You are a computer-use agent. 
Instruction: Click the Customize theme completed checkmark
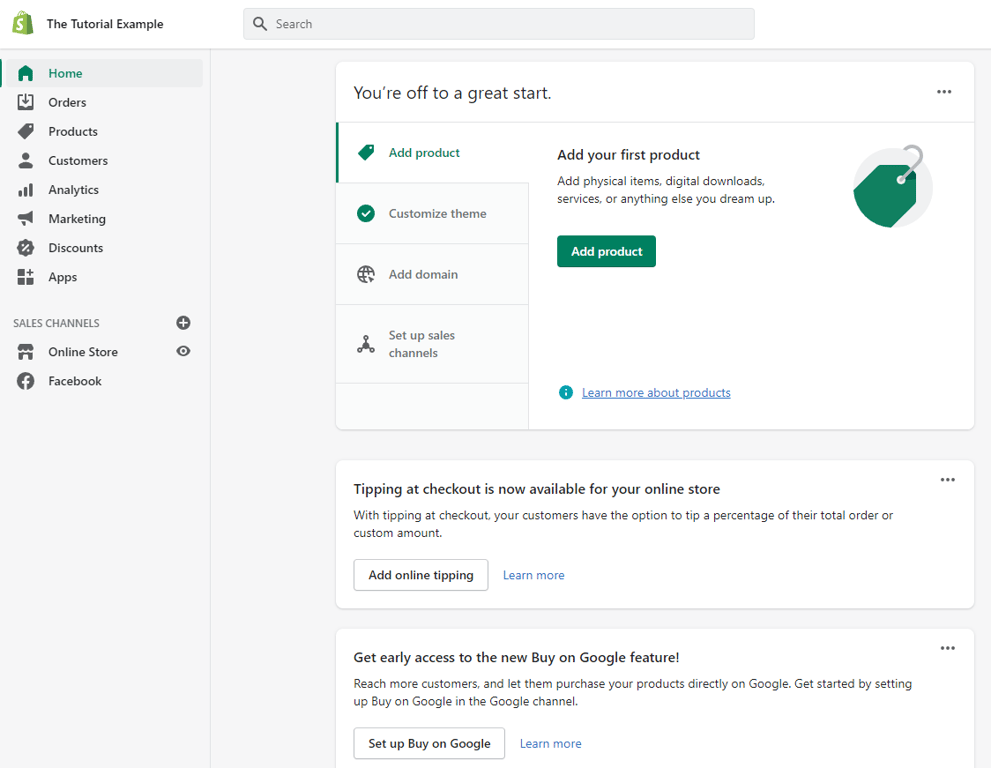coord(366,213)
